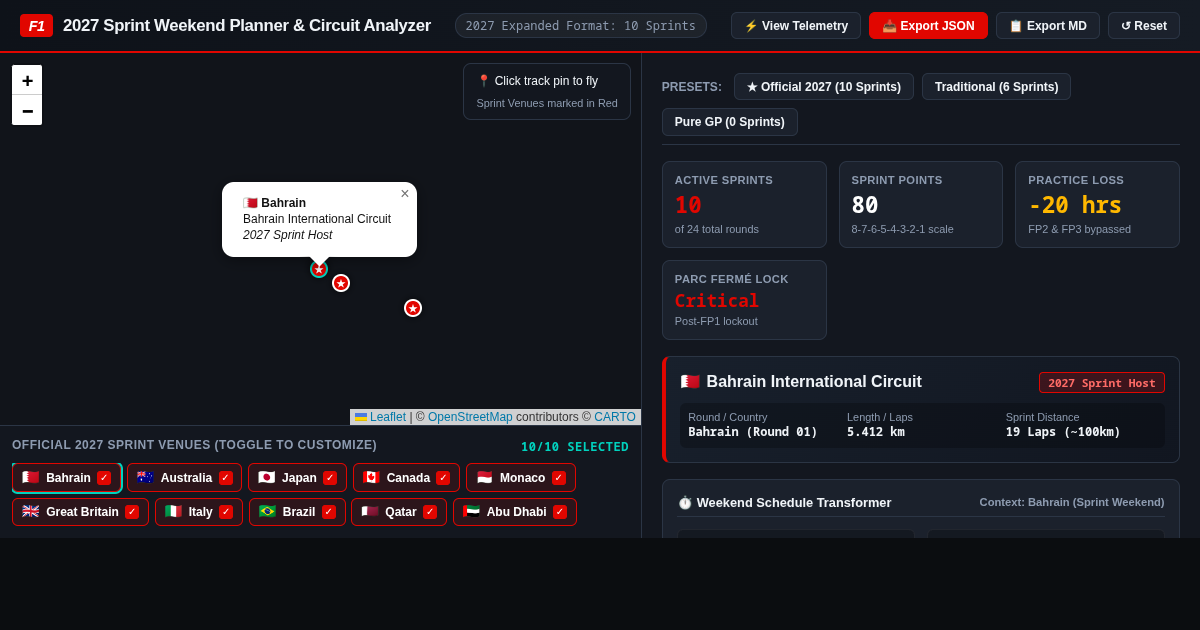This screenshot has height=630, width=1200.
Task: Toggle Italy sprint venue
Action: (199, 512)
